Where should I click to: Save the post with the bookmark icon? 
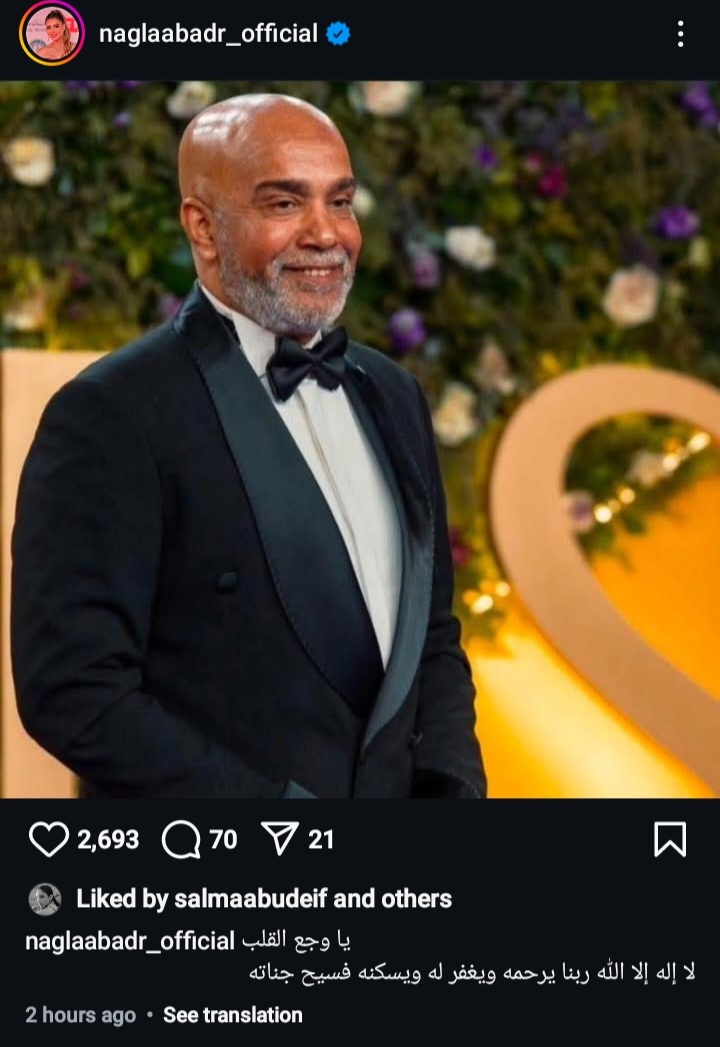click(670, 840)
